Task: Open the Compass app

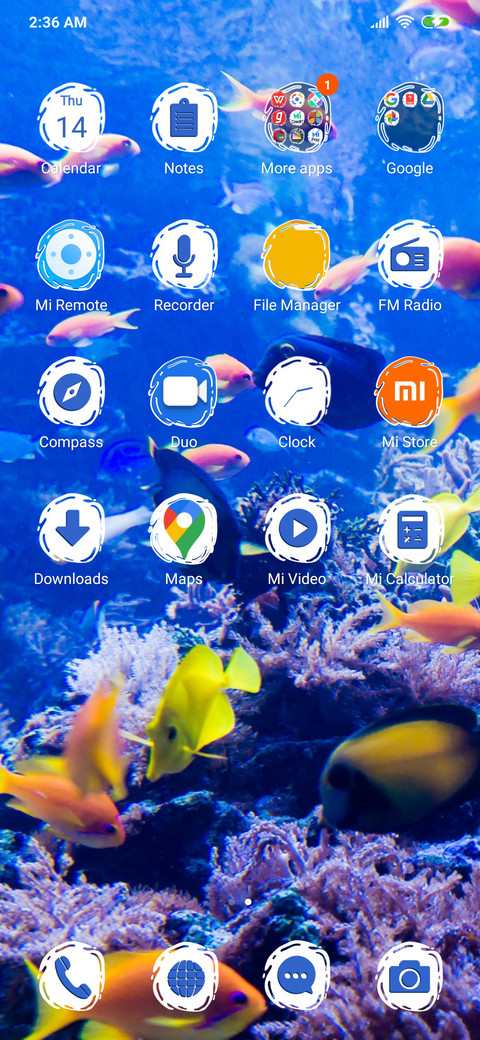Action: coord(71,392)
